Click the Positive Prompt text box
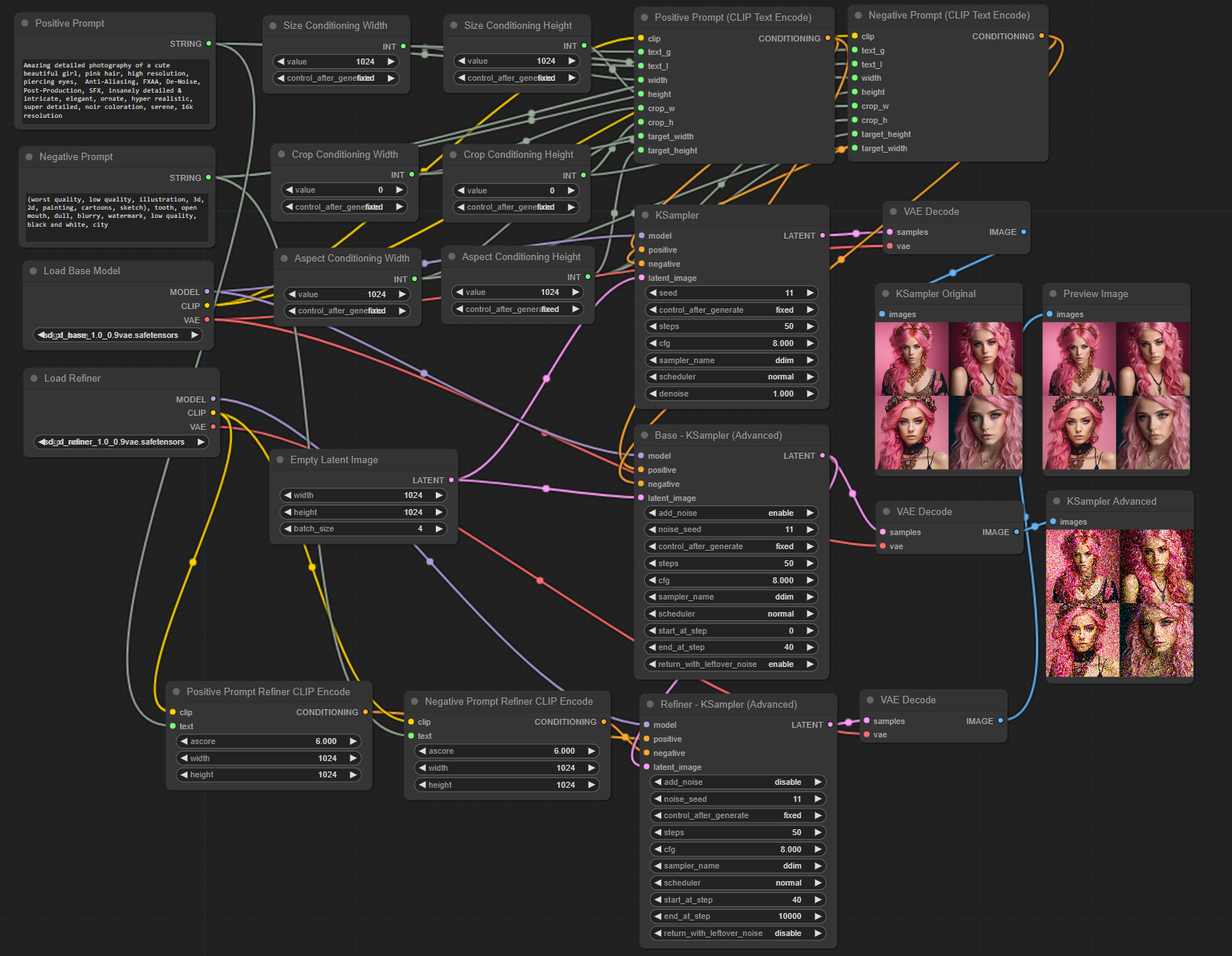The image size is (1232, 956). tap(115, 90)
